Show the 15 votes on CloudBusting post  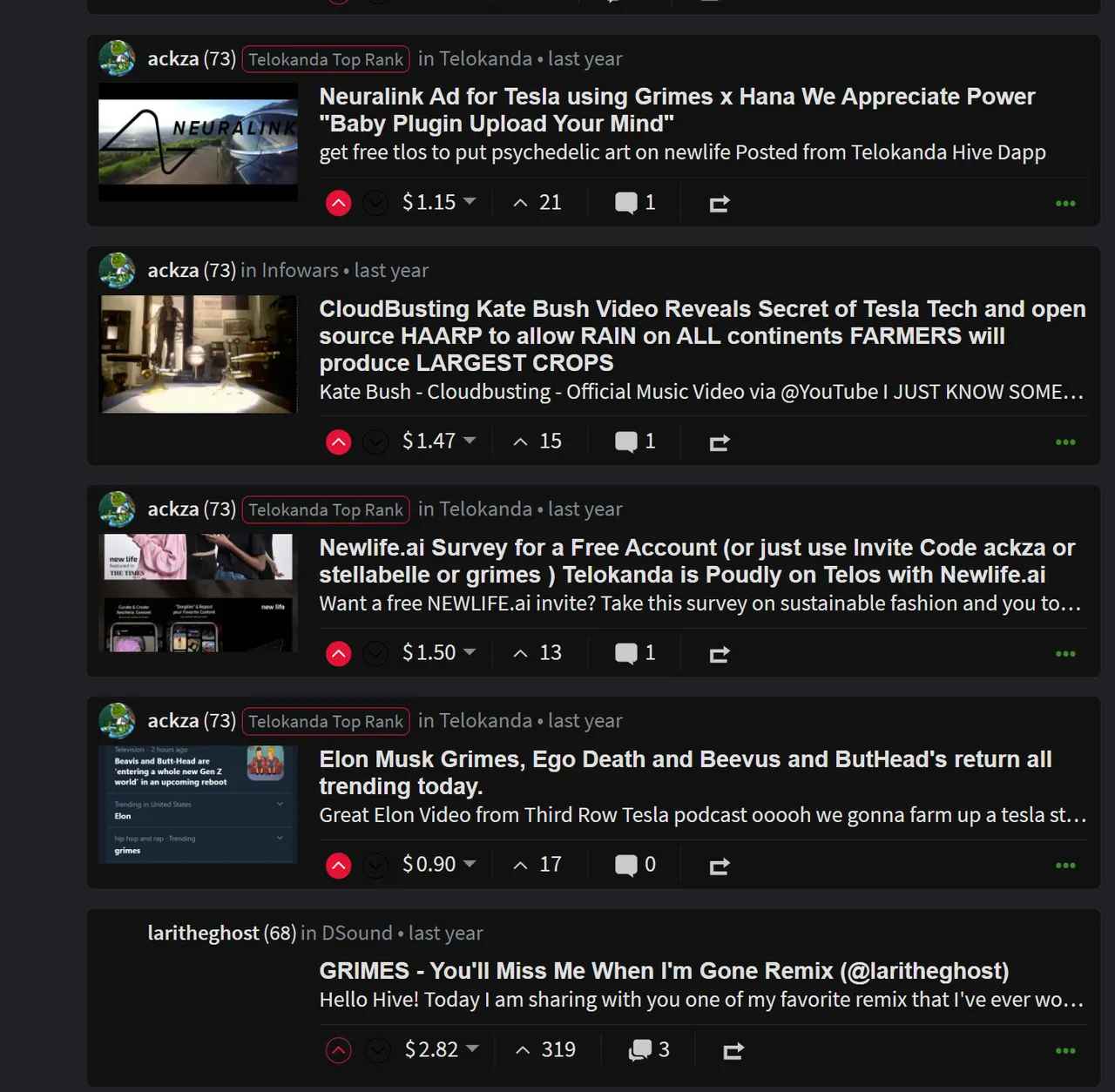pyautogui.click(x=537, y=441)
